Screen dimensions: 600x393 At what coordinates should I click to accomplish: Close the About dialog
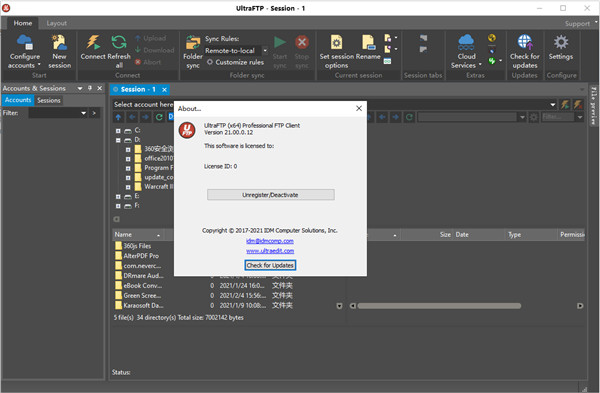point(359,108)
